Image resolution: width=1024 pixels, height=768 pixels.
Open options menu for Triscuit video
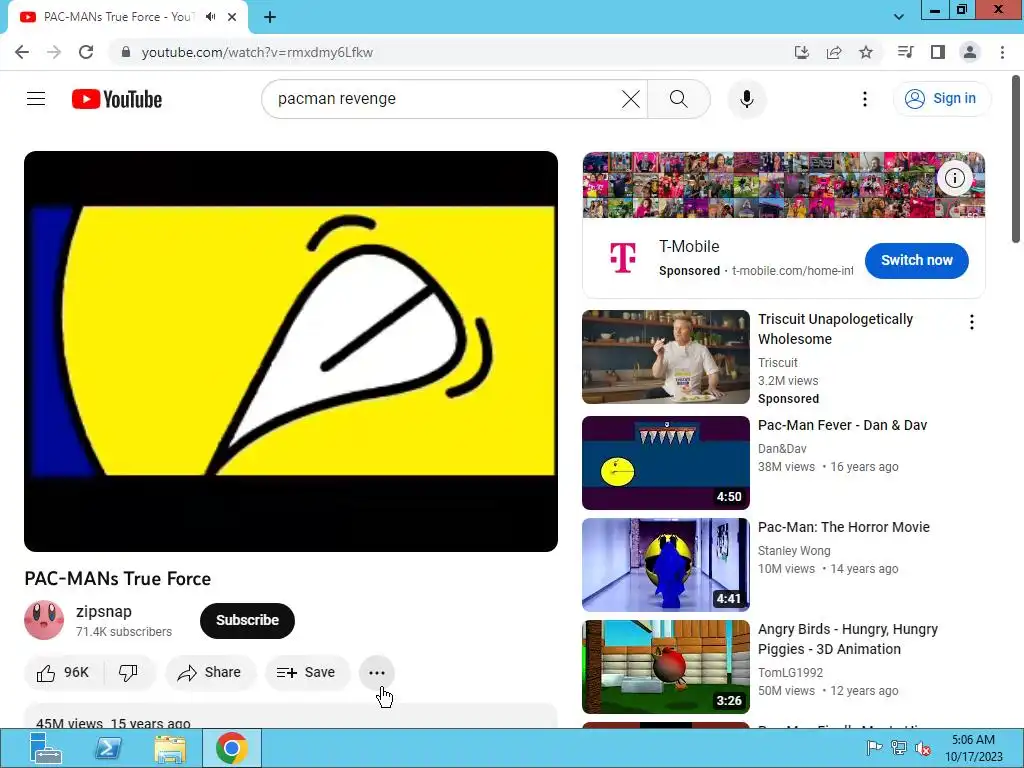pos(972,322)
